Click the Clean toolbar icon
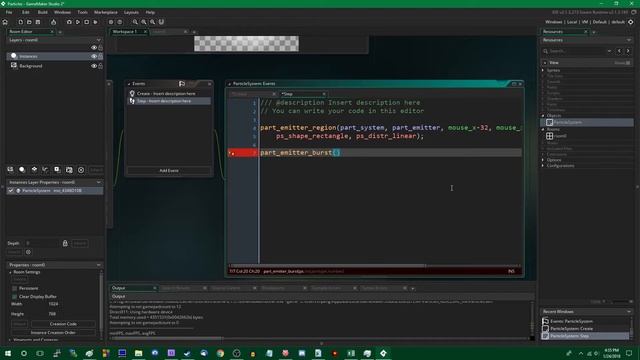Image resolution: width=640 pixels, height=360 pixels. 96,22
